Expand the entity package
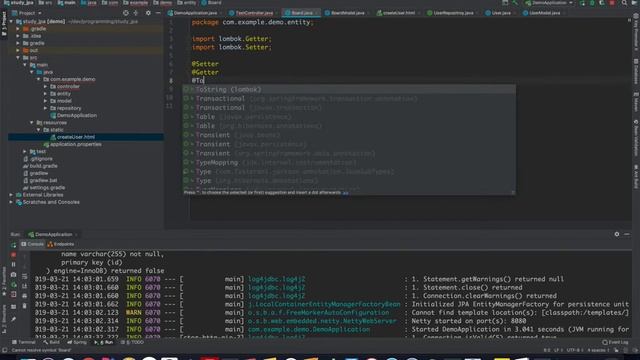The width and height of the screenshot is (640, 360). point(46,93)
